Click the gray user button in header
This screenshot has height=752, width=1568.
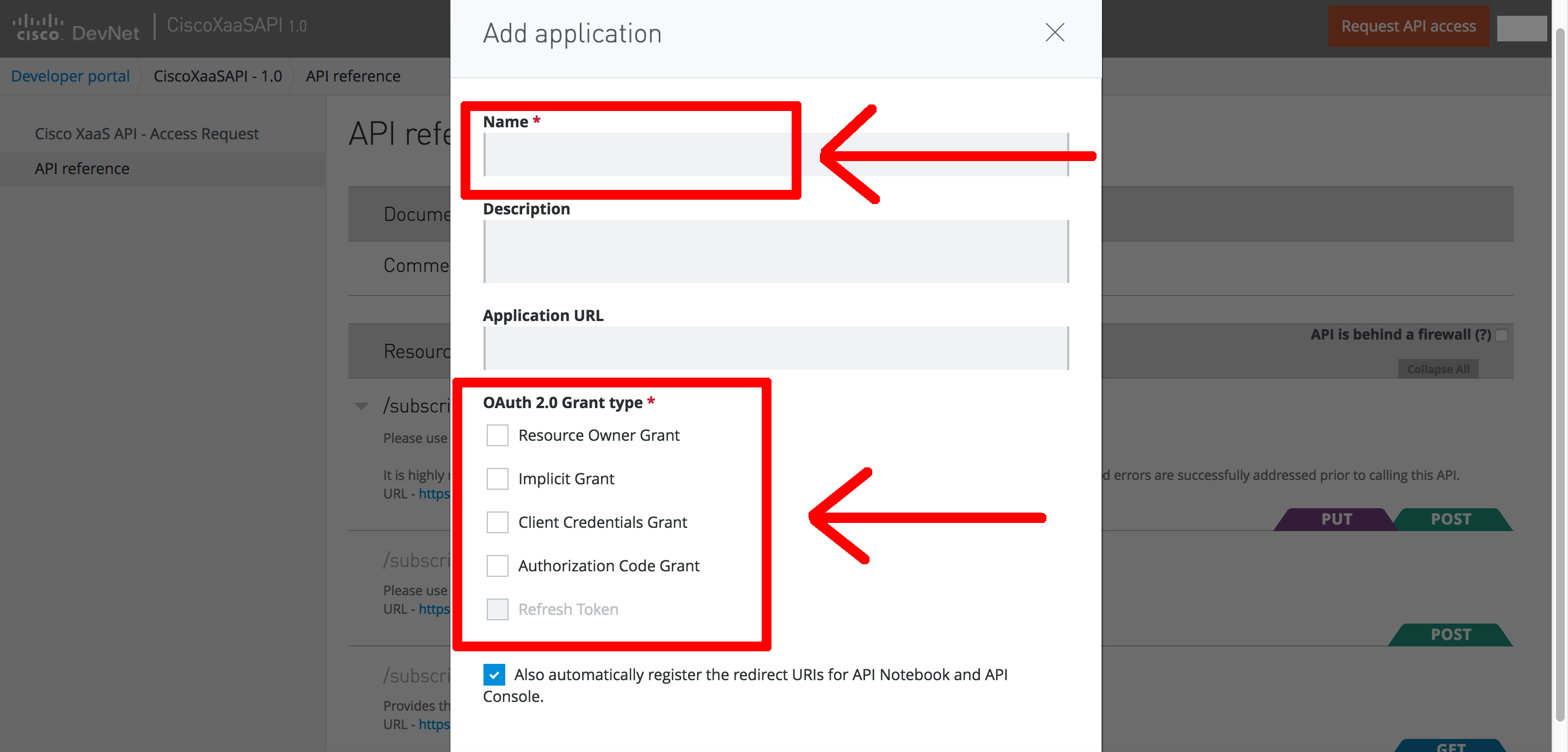pyautogui.click(x=1522, y=28)
